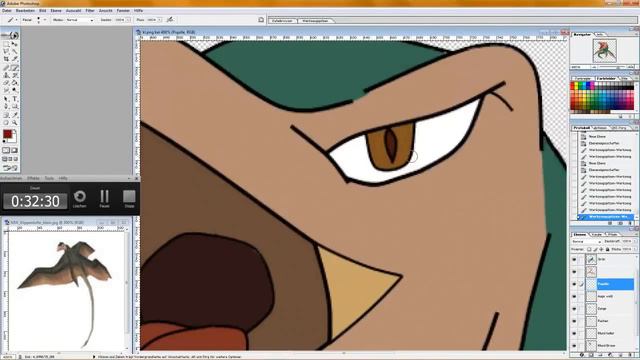Toggle visibility of the topmost layer
Image resolution: width=640 pixels, height=360 pixels.
[x=574, y=259]
